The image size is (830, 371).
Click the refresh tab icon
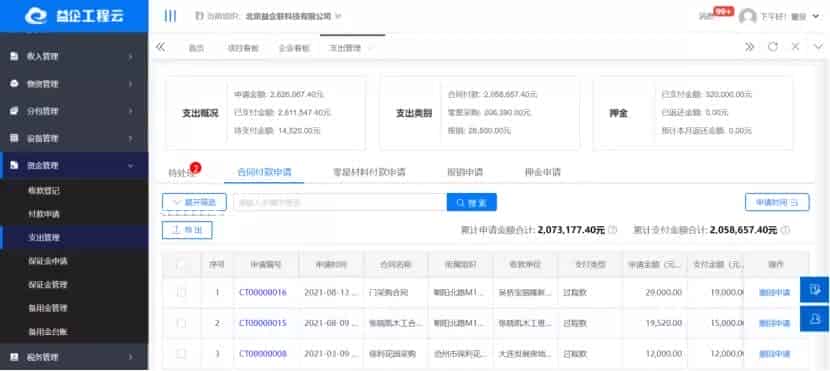click(x=773, y=47)
